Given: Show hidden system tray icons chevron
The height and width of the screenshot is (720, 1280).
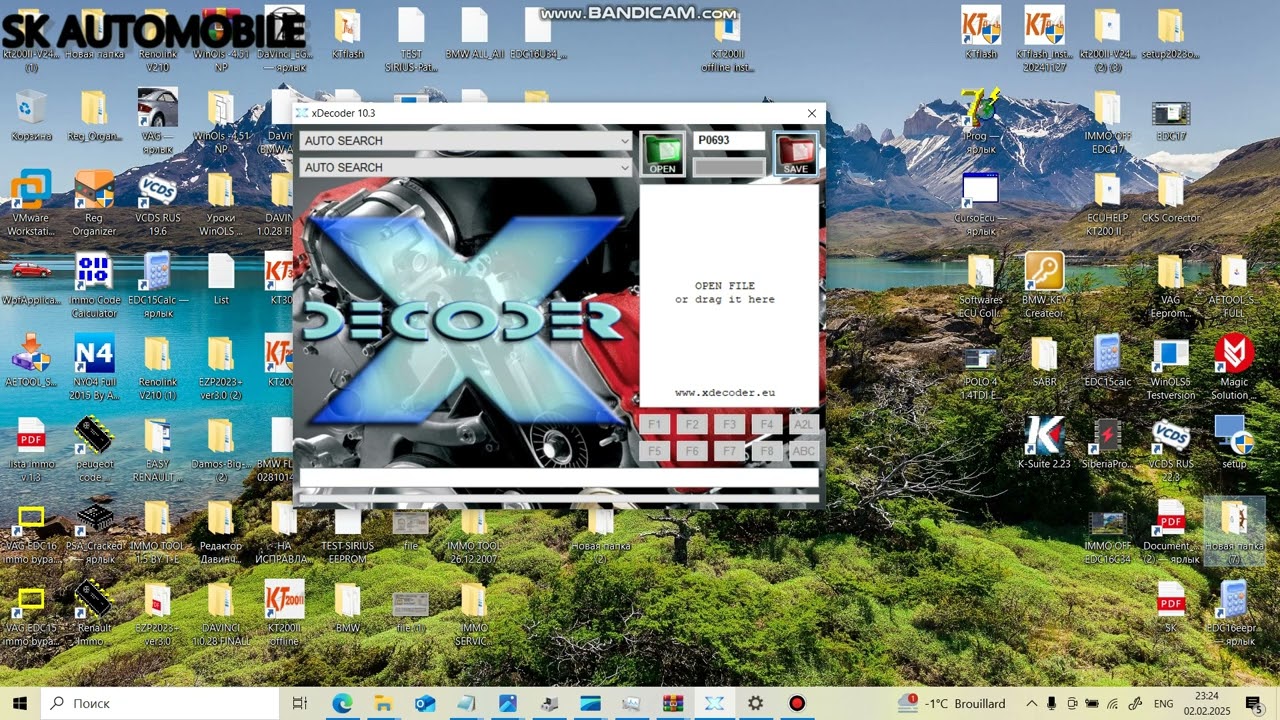Looking at the screenshot, I should coord(1031,703).
